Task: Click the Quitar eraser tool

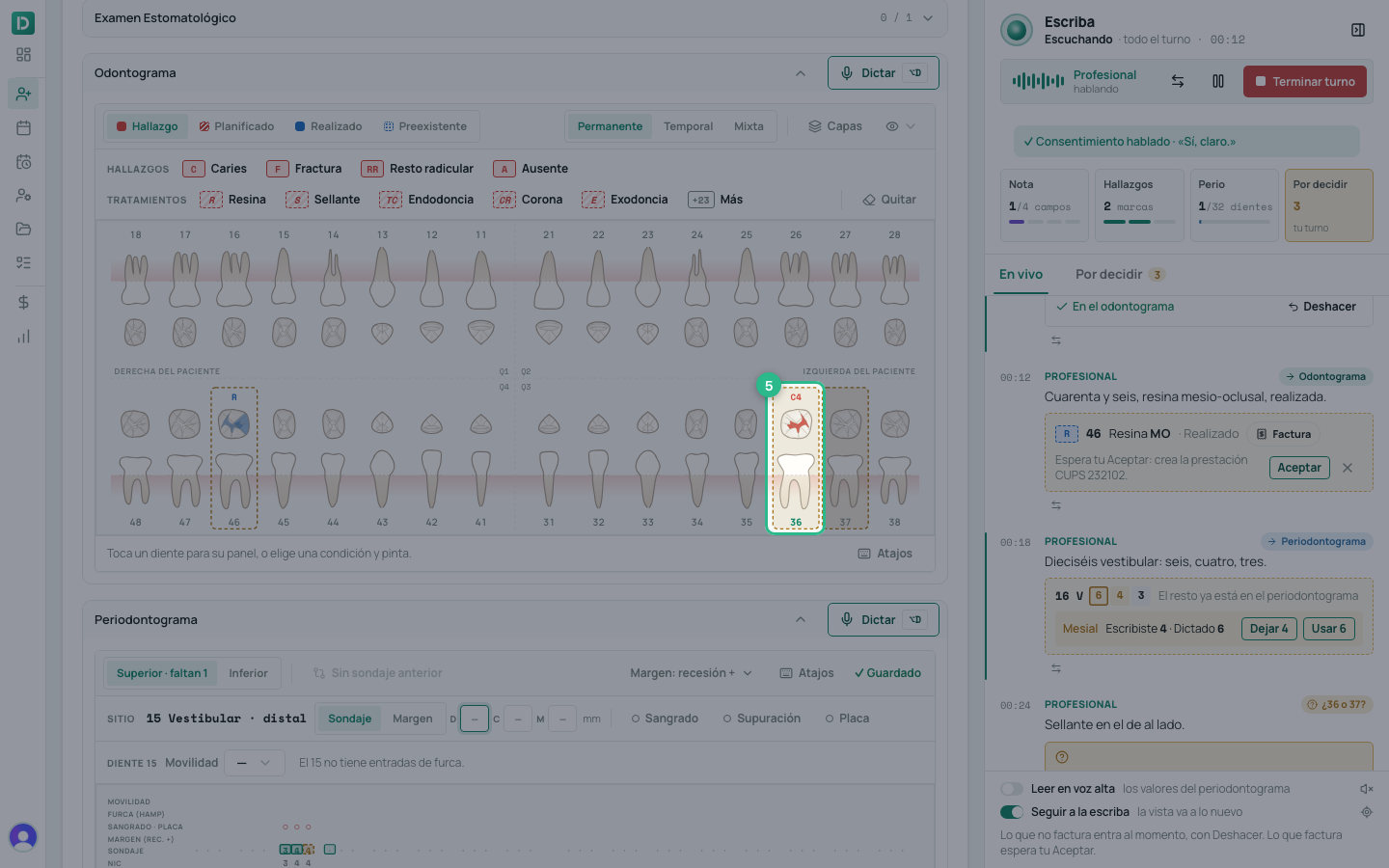Action: point(889,200)
